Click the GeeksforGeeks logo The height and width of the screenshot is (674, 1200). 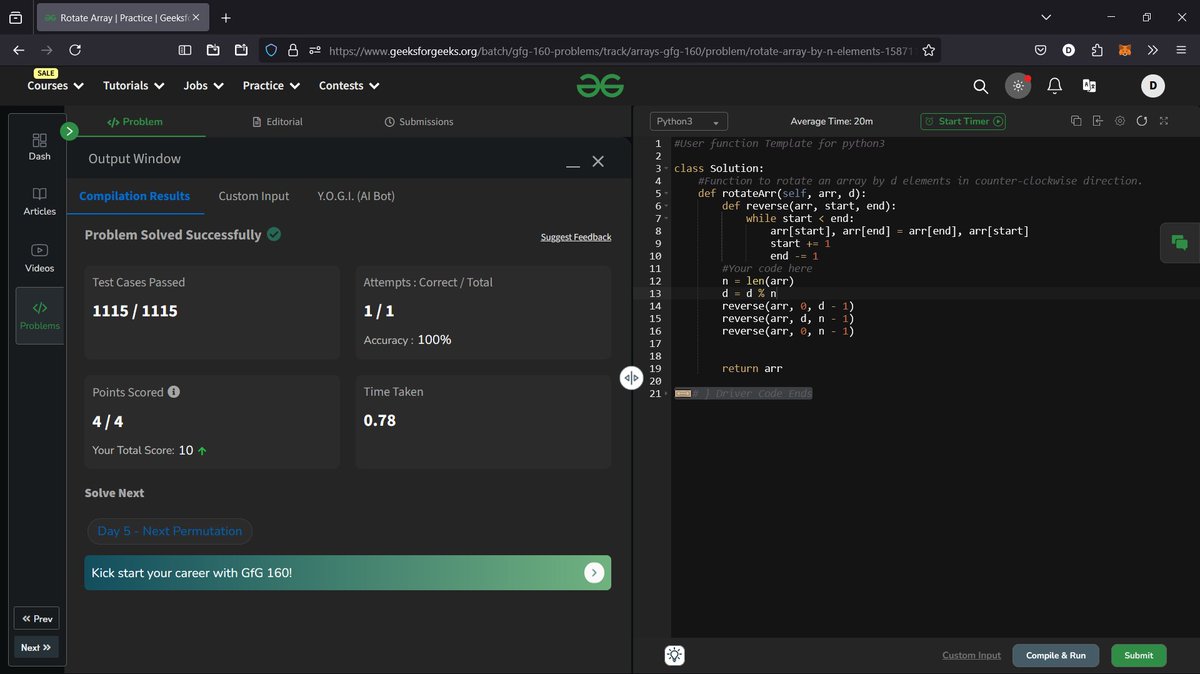click(599, 86)
